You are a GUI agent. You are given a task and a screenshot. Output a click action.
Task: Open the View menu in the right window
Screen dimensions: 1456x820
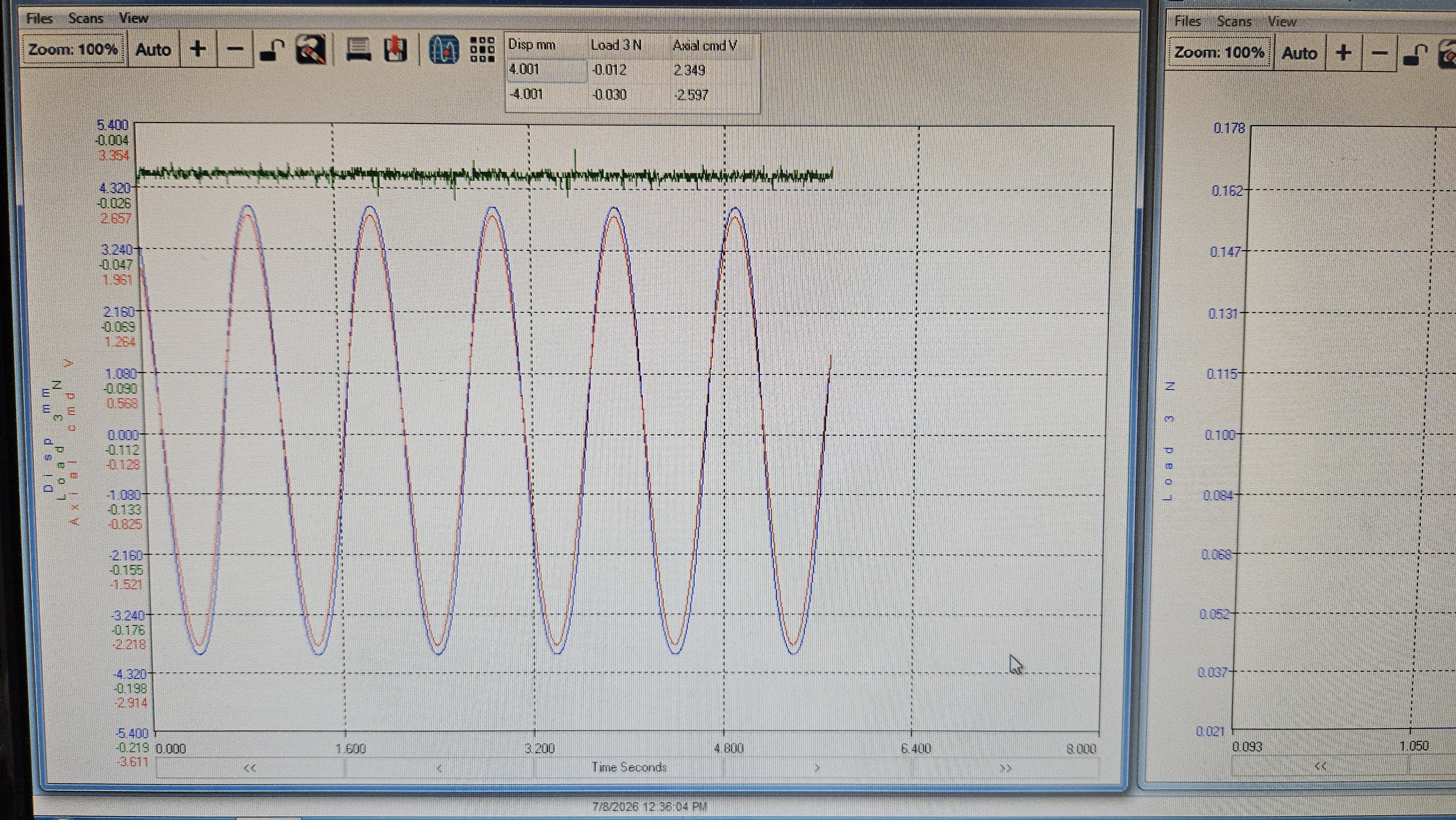[1282, 21]
